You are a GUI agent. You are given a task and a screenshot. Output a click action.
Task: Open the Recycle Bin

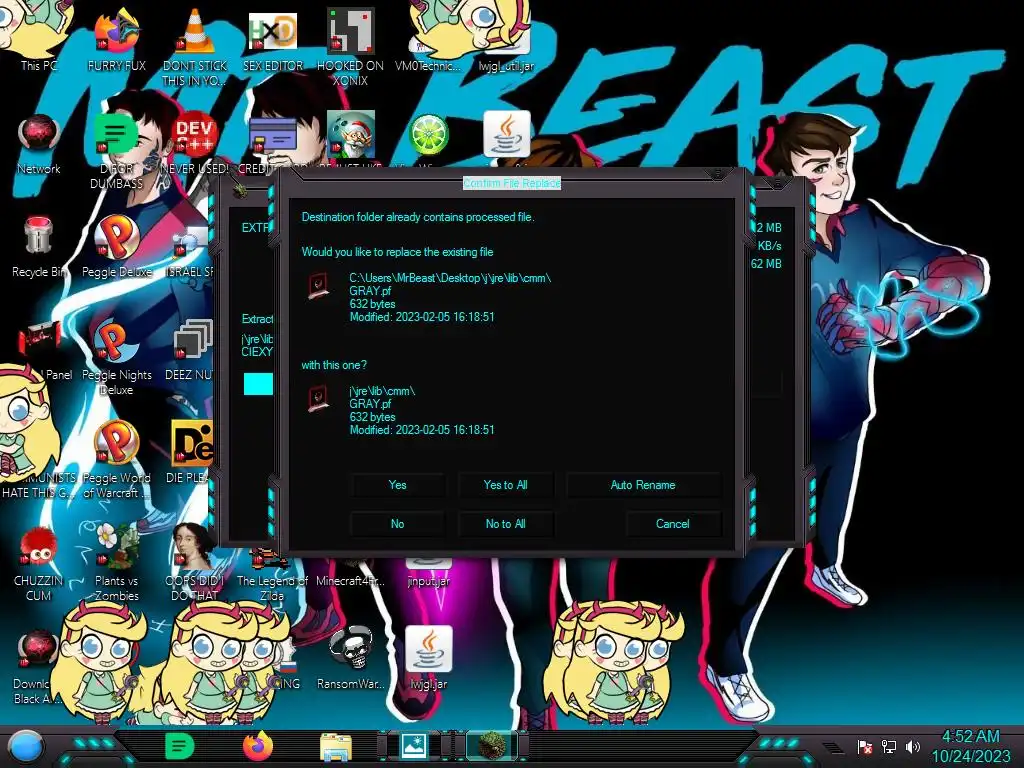click(39, 247)
